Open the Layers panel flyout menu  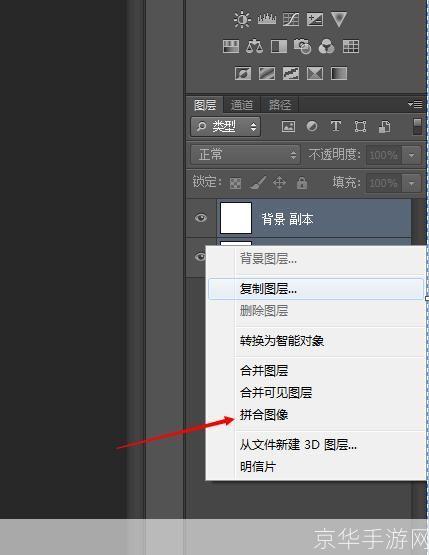tap(415, 104)
